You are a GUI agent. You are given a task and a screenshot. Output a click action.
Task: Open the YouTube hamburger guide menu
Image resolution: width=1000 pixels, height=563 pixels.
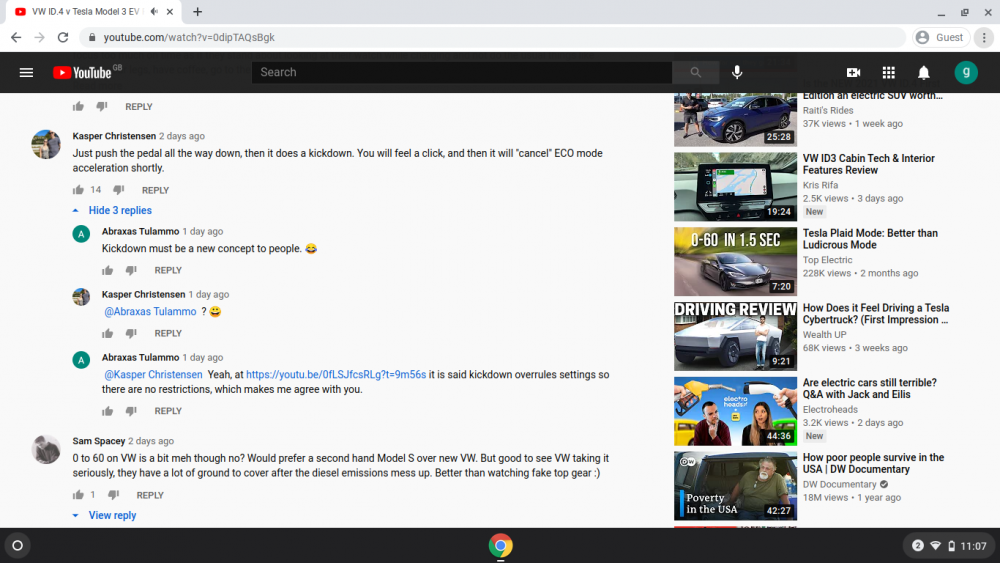(26, 73)
